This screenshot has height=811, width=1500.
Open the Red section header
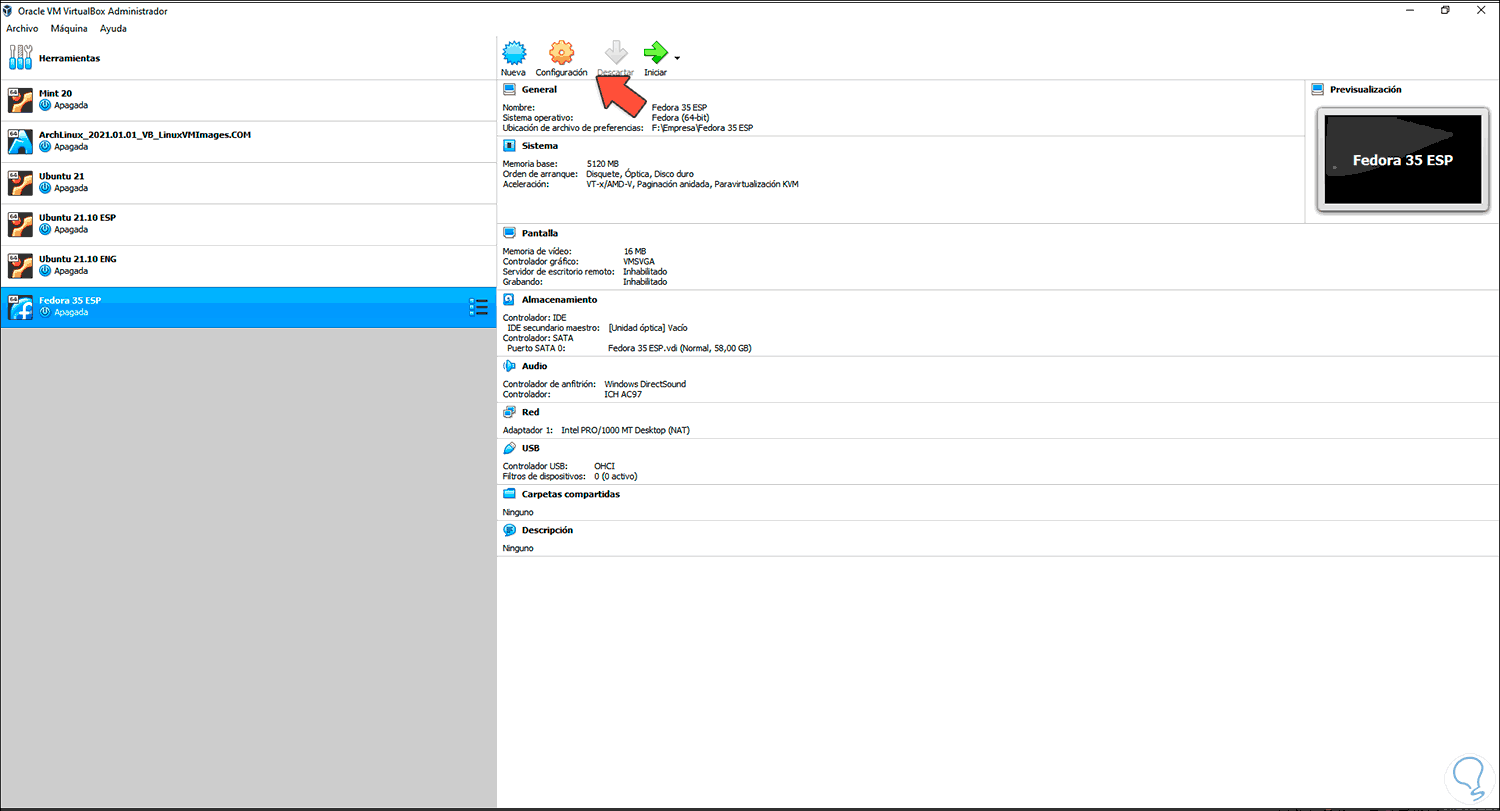click(x=530, y=411)
